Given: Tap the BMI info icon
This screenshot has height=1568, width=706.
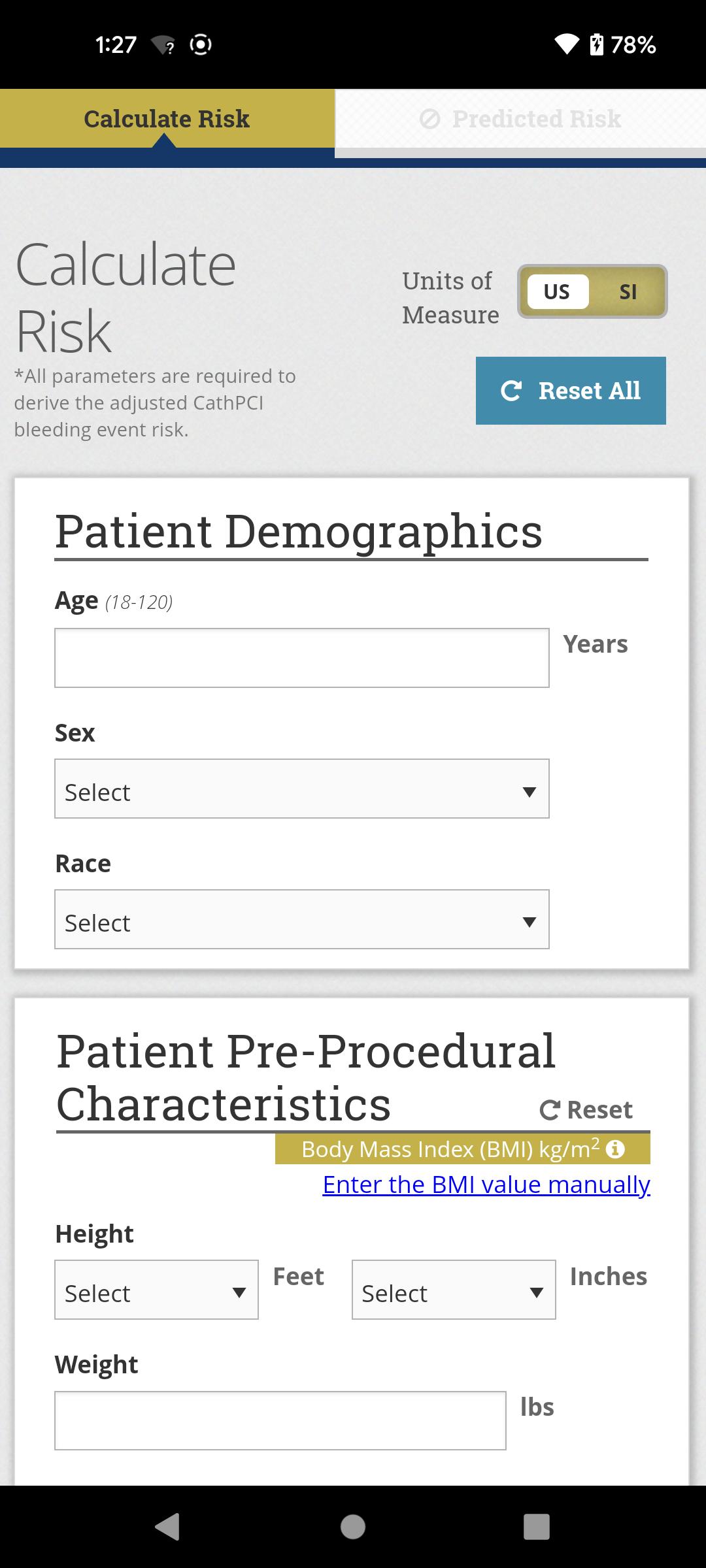Looking at the screenshot, I should coord(615,1149).
